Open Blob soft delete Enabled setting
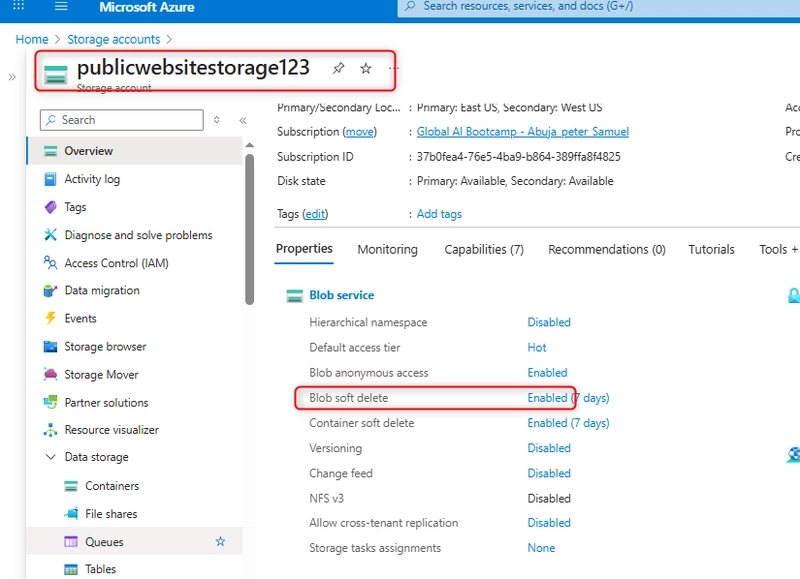 click(x=568, y=397)
